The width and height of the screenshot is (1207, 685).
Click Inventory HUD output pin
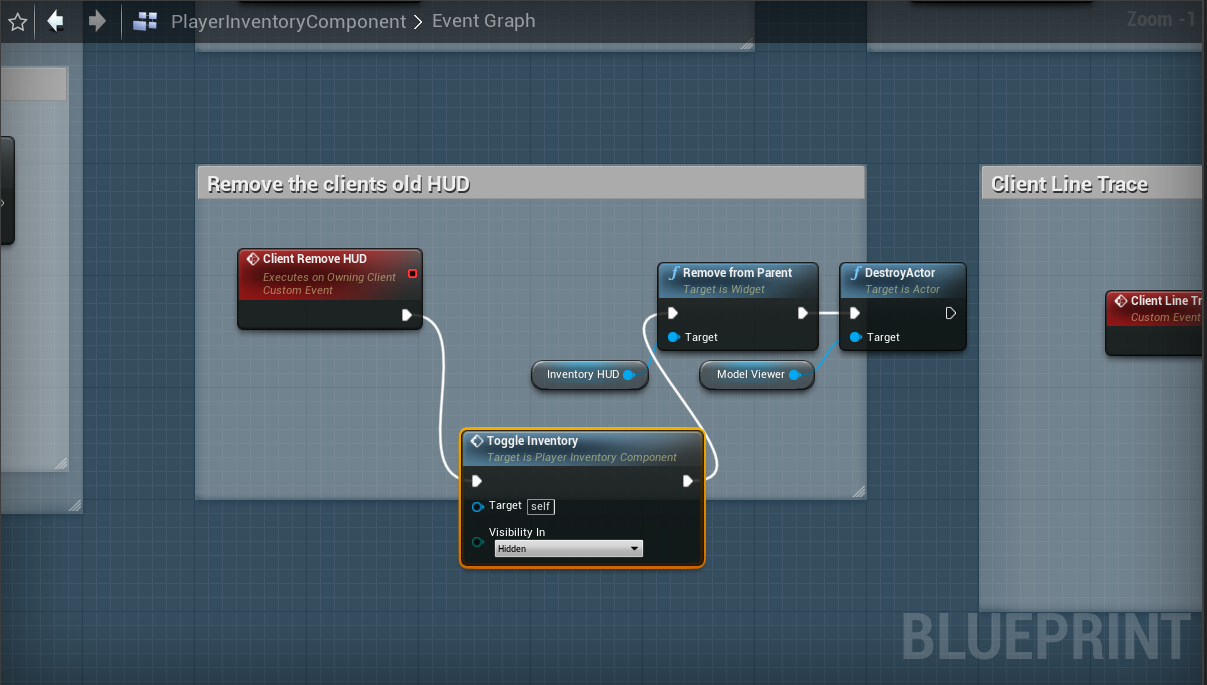[x=630, y=375]
